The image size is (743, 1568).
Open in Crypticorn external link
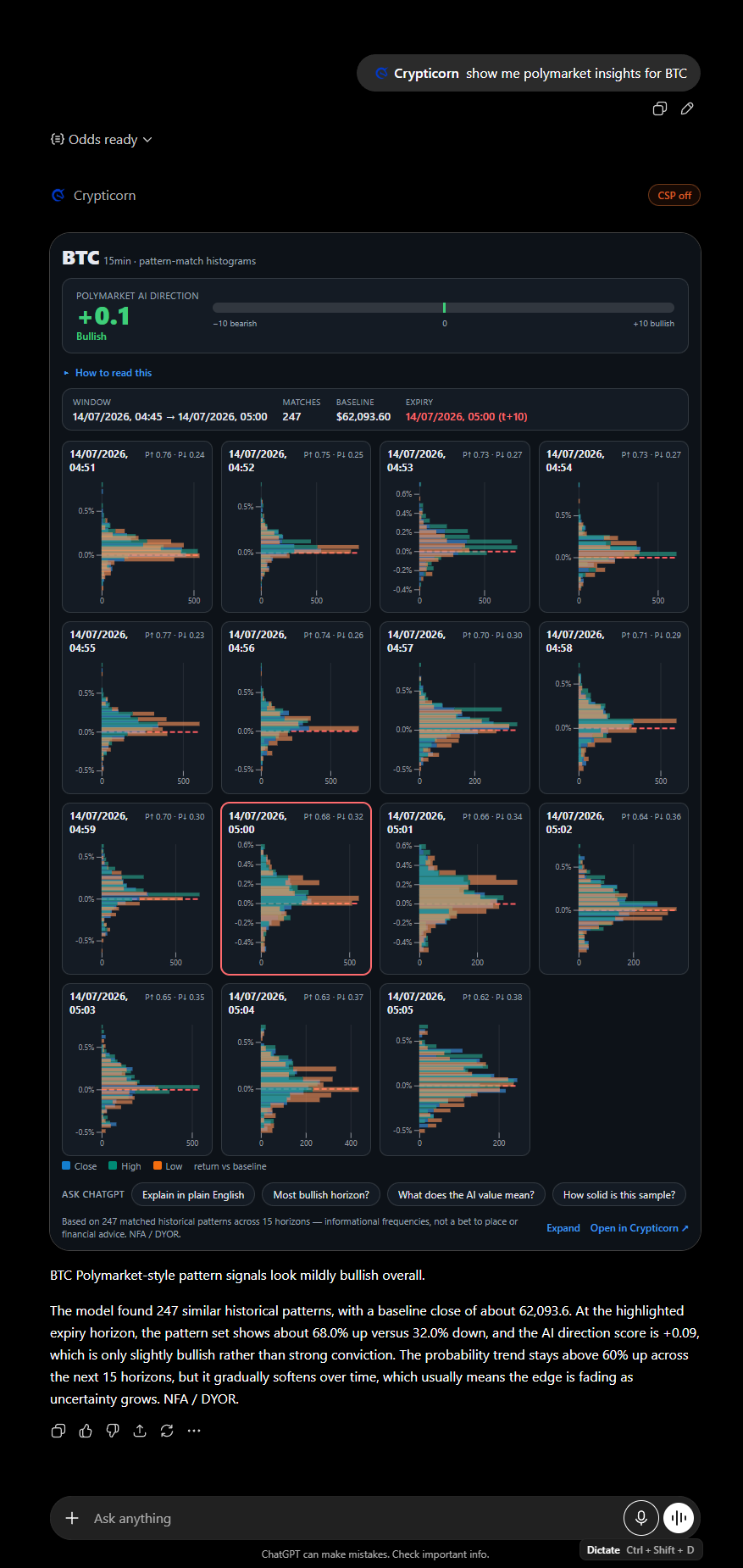pos(640,1228)
